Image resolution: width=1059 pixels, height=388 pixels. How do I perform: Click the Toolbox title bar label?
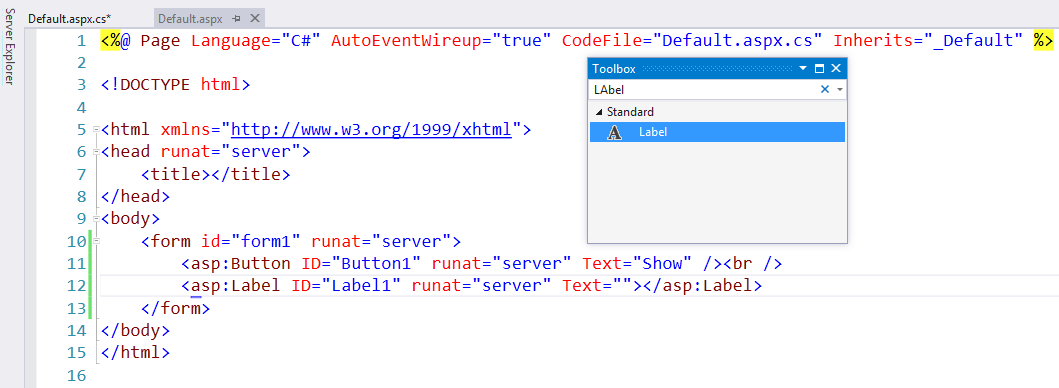[x=614, y=68]
